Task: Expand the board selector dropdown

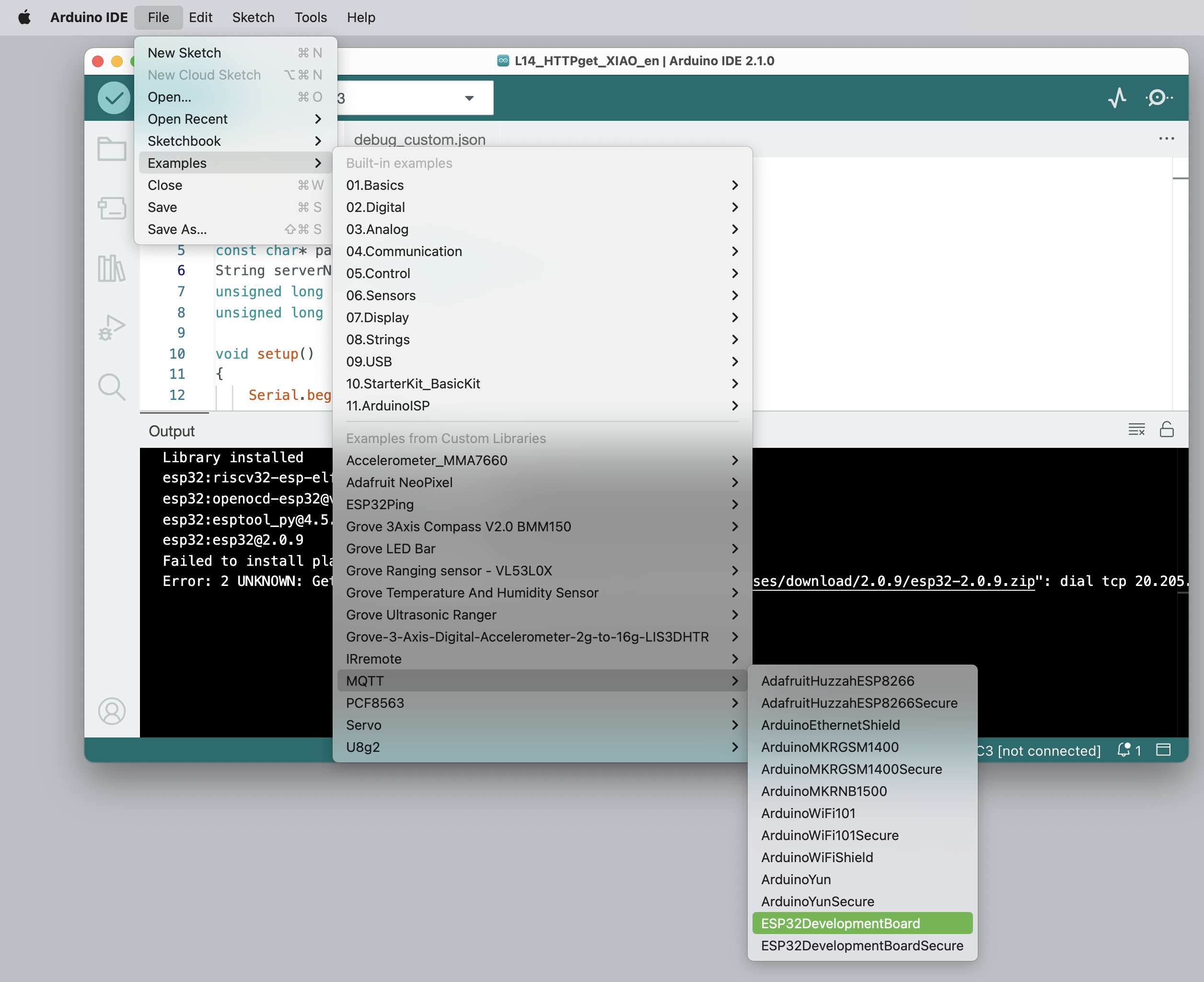Action: (469, 98)
